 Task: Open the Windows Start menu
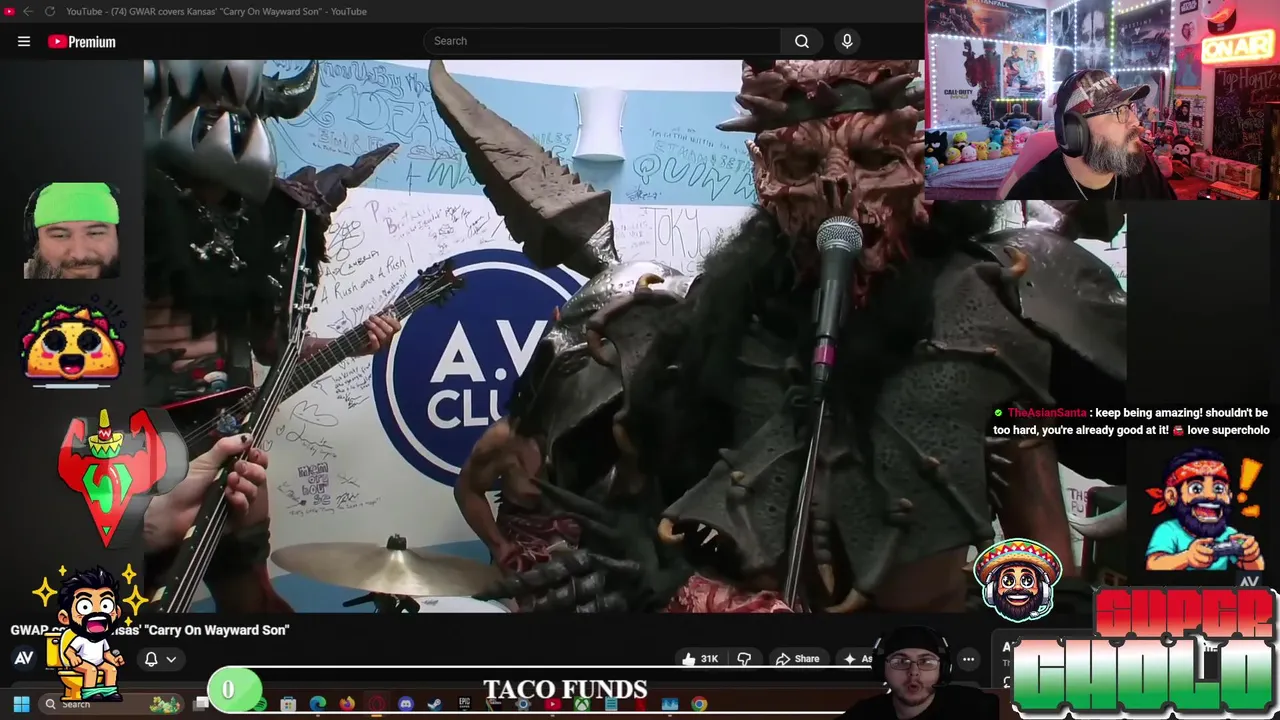point(21,704)
